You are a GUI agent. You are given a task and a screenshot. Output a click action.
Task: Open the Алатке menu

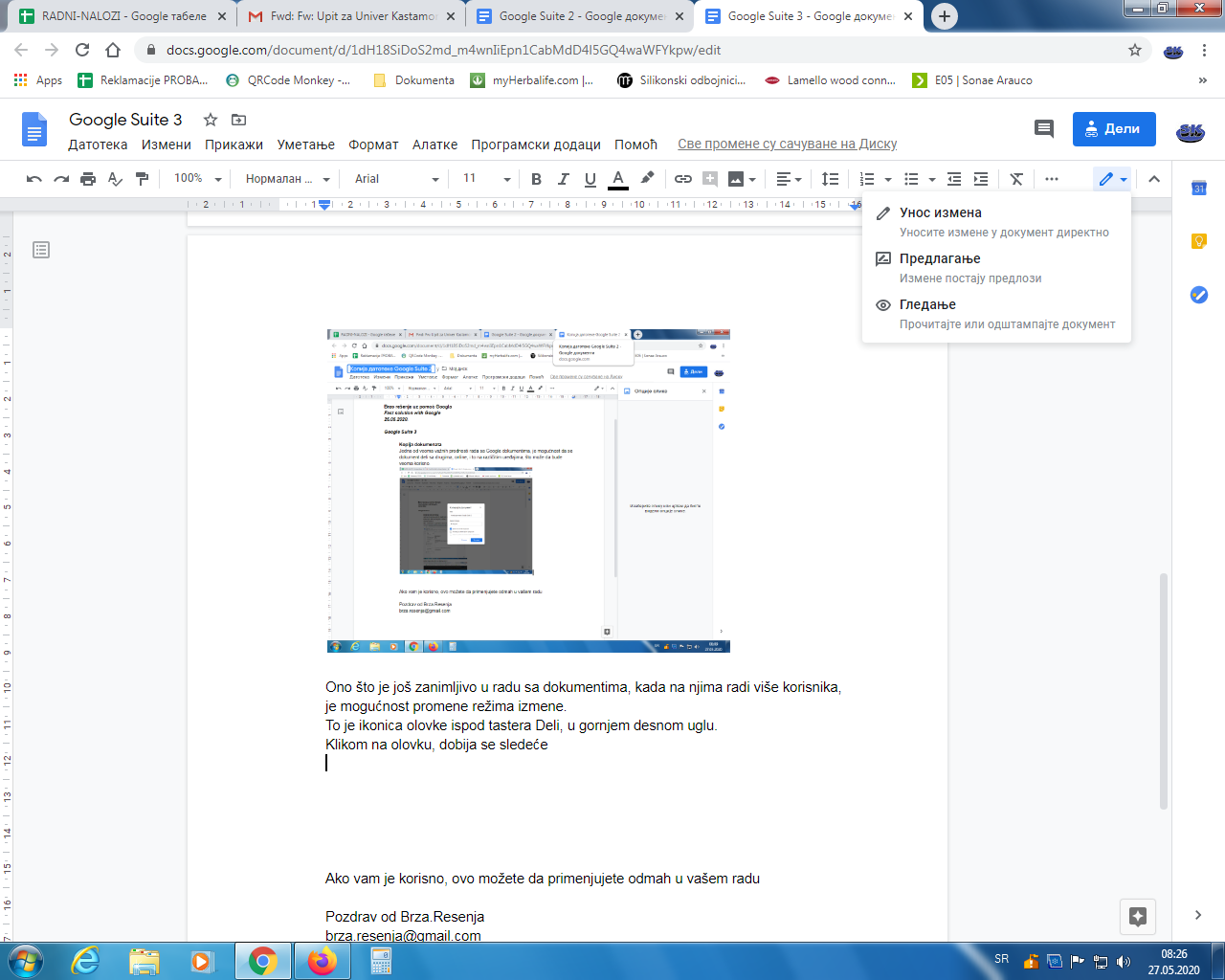[434, 145]
